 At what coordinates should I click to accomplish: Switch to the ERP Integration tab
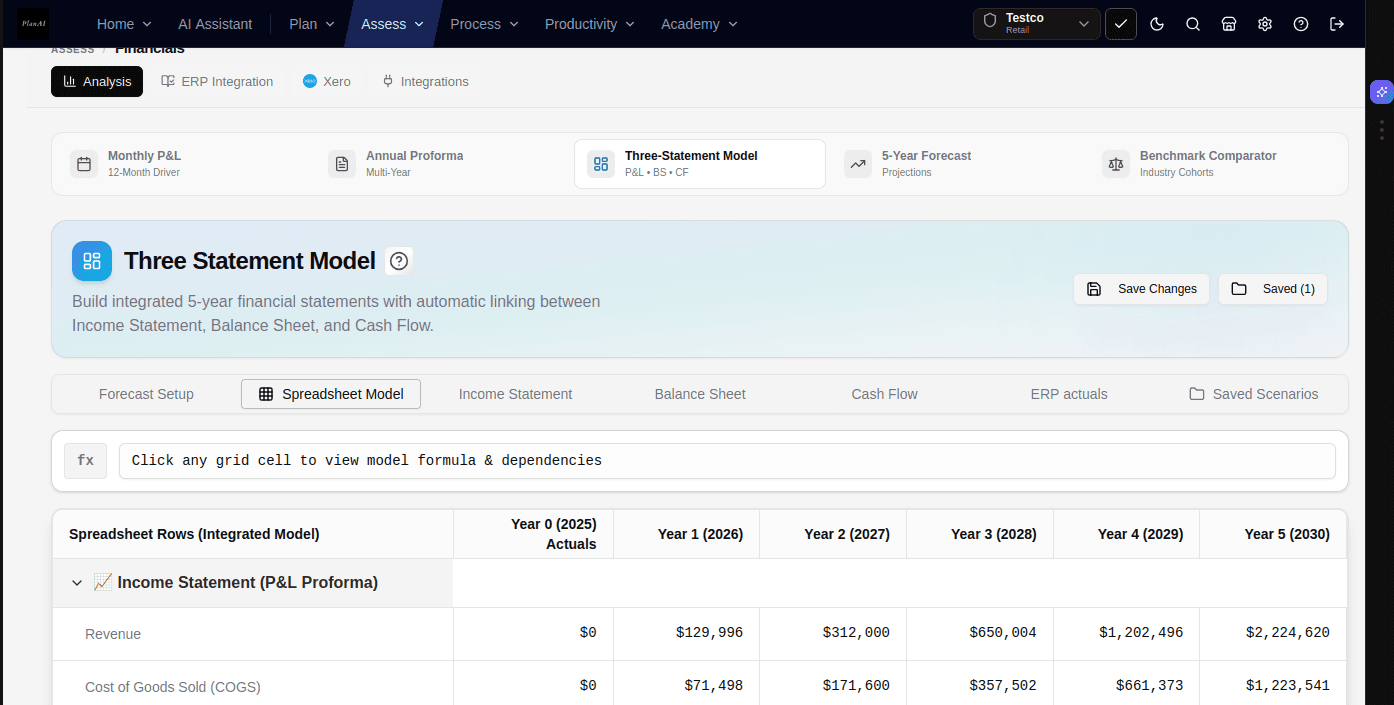(x=217, y=81)
